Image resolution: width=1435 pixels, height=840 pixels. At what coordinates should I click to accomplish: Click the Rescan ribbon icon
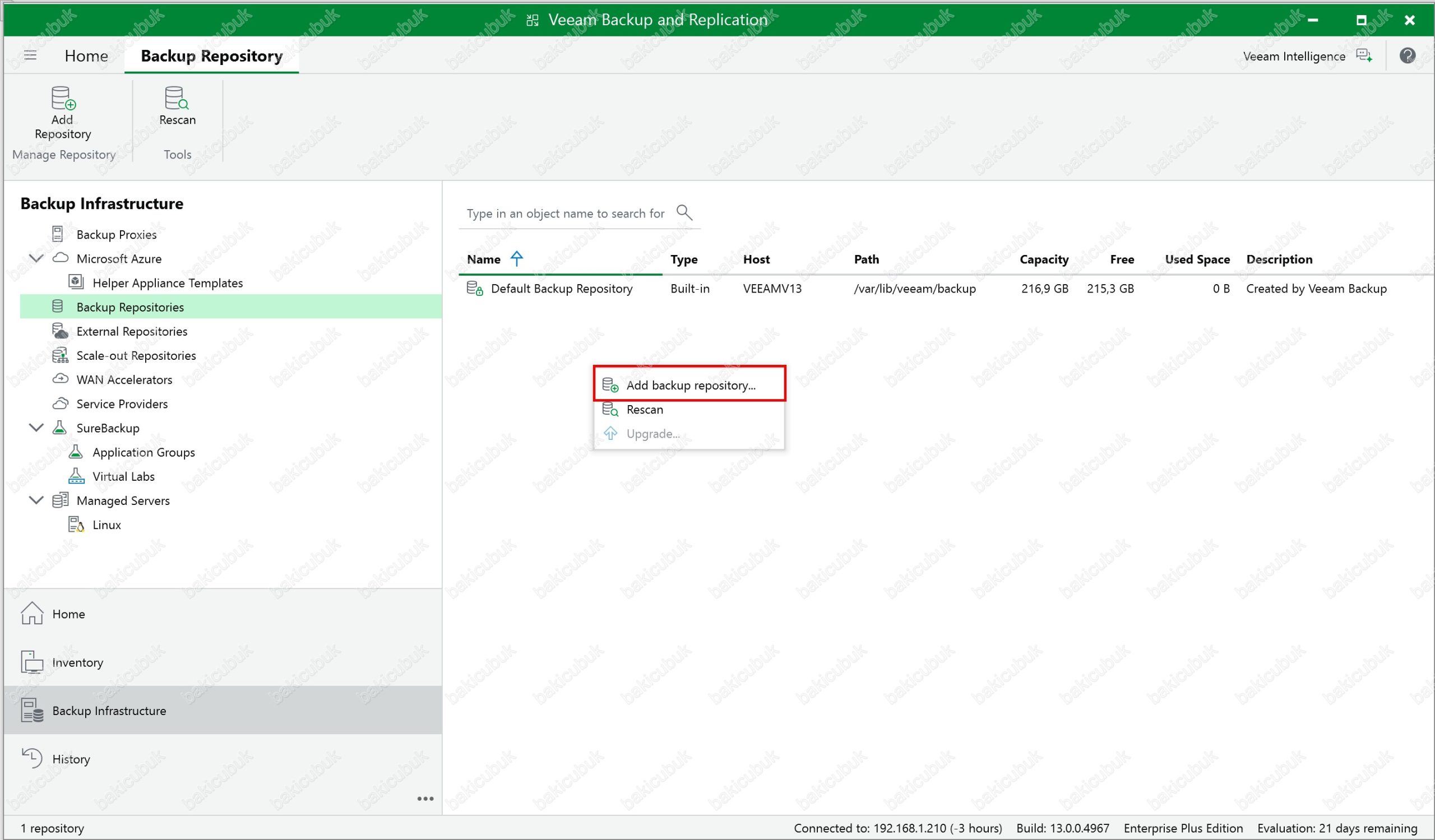(x=177, y=98)
